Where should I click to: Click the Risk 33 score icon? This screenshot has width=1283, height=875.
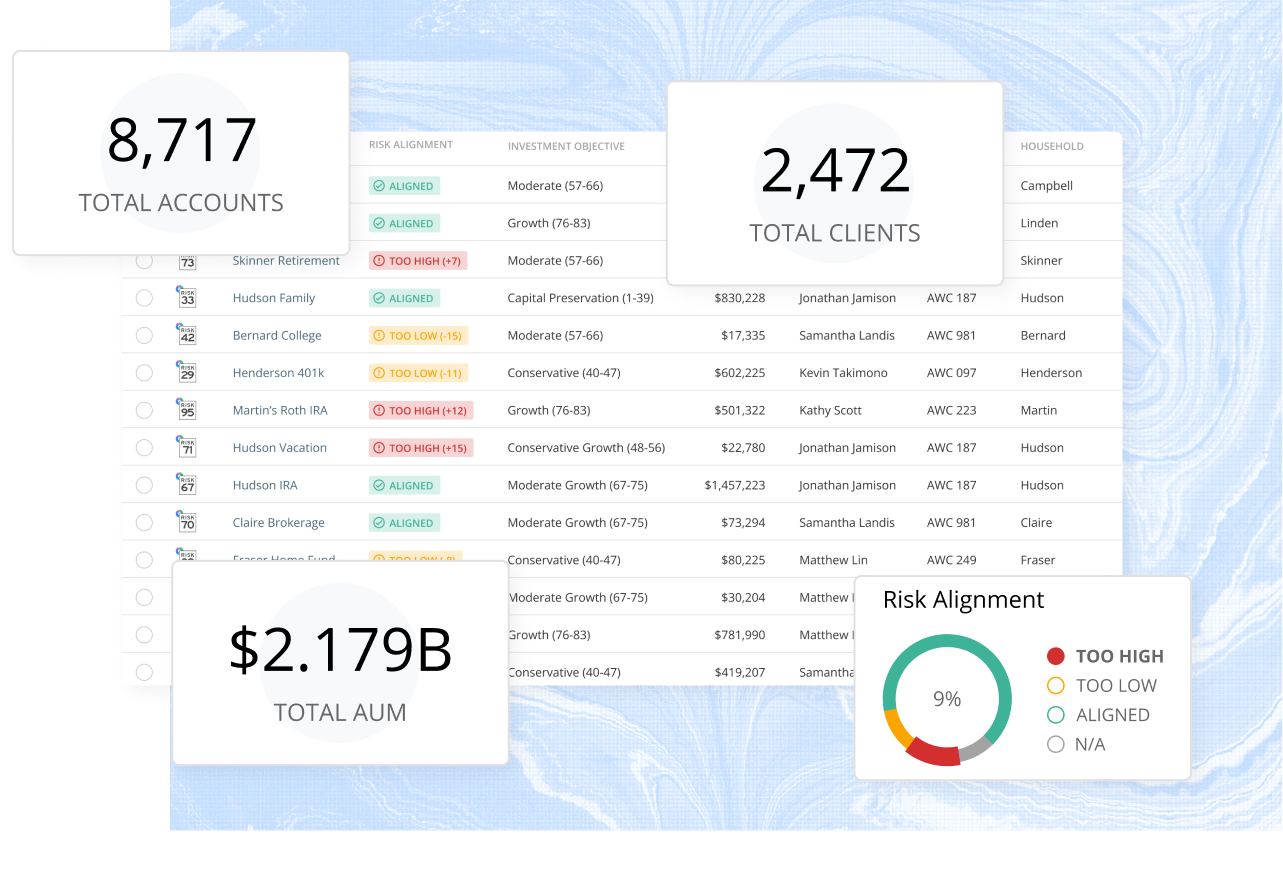pyautogui.click(x=187, y=297)
